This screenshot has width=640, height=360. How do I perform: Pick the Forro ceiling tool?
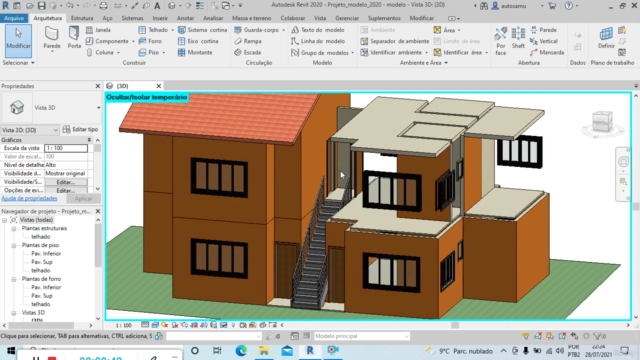point(150,41)
